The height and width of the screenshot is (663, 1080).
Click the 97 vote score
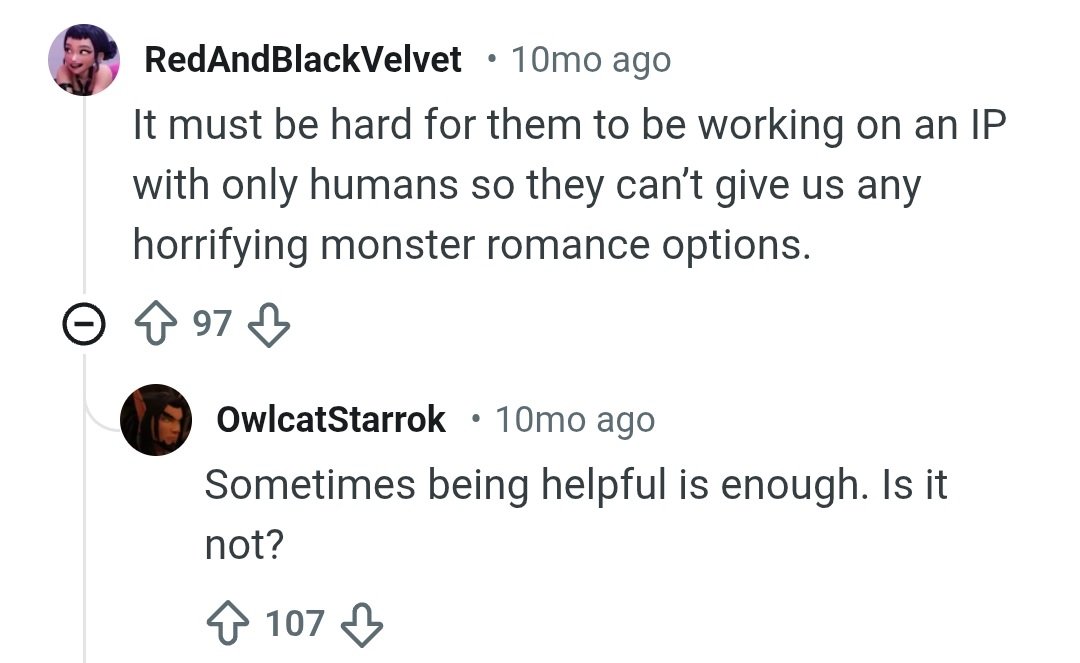(x=212, y=325)
